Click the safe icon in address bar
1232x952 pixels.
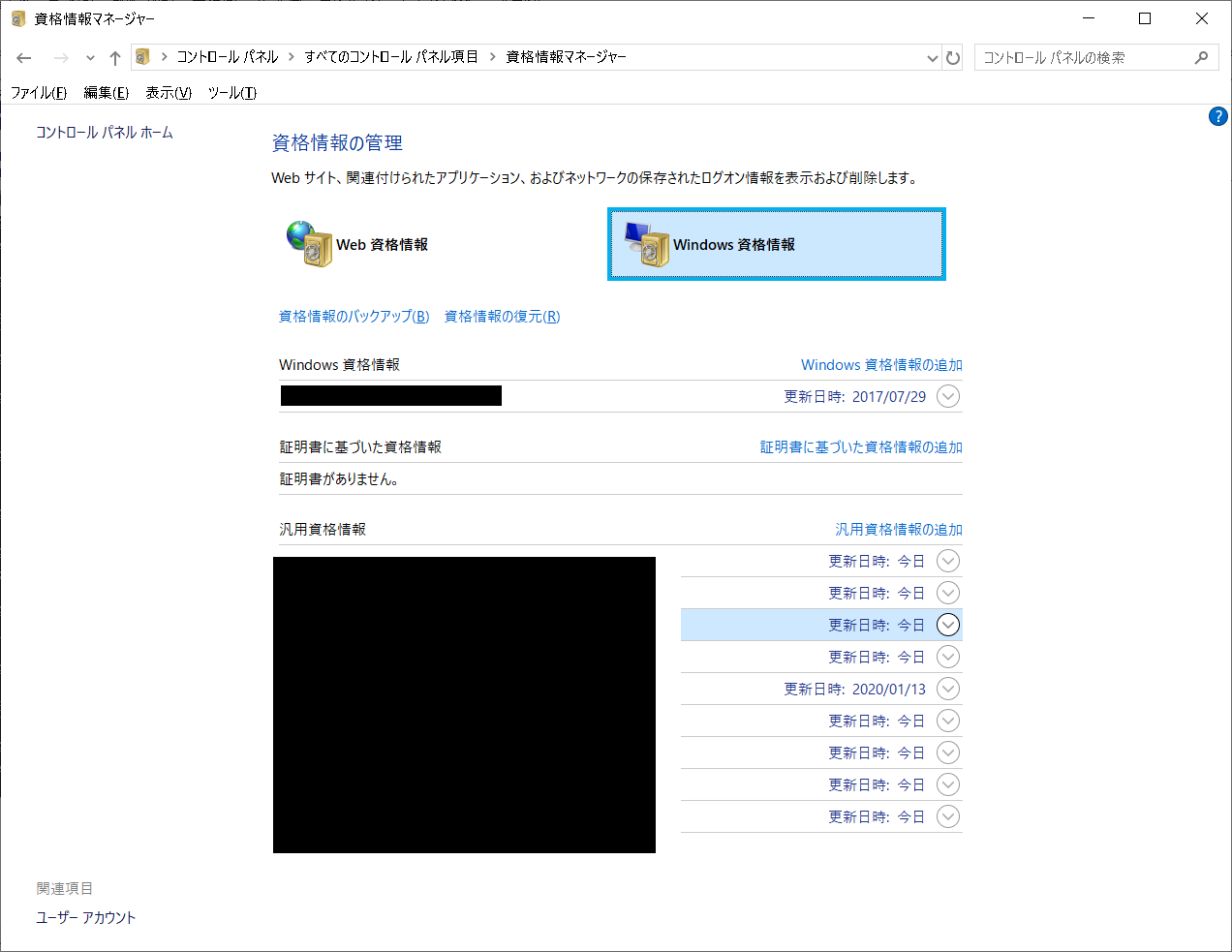tap(142, 57)
